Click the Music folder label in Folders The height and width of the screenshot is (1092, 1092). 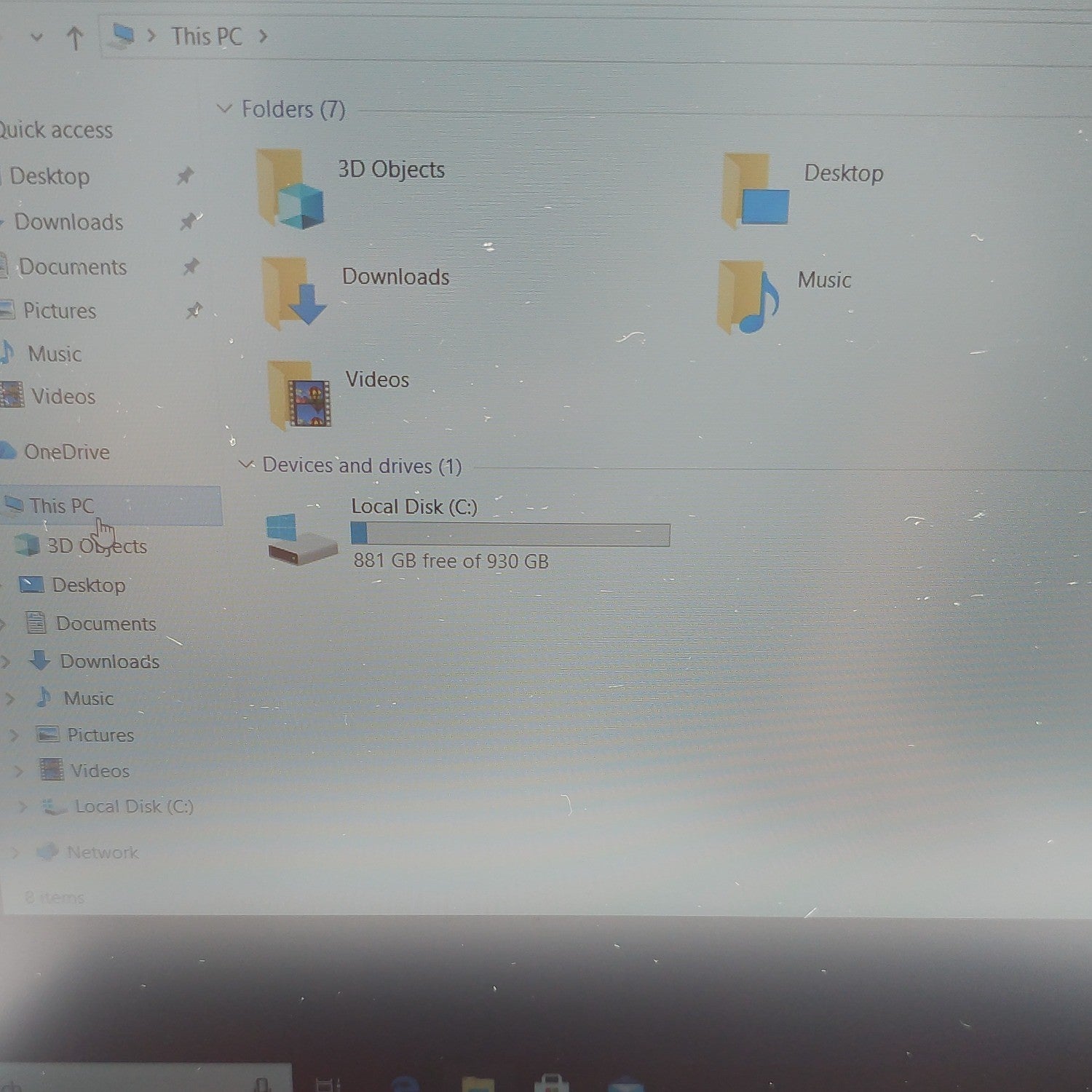(x=824, y=280)
